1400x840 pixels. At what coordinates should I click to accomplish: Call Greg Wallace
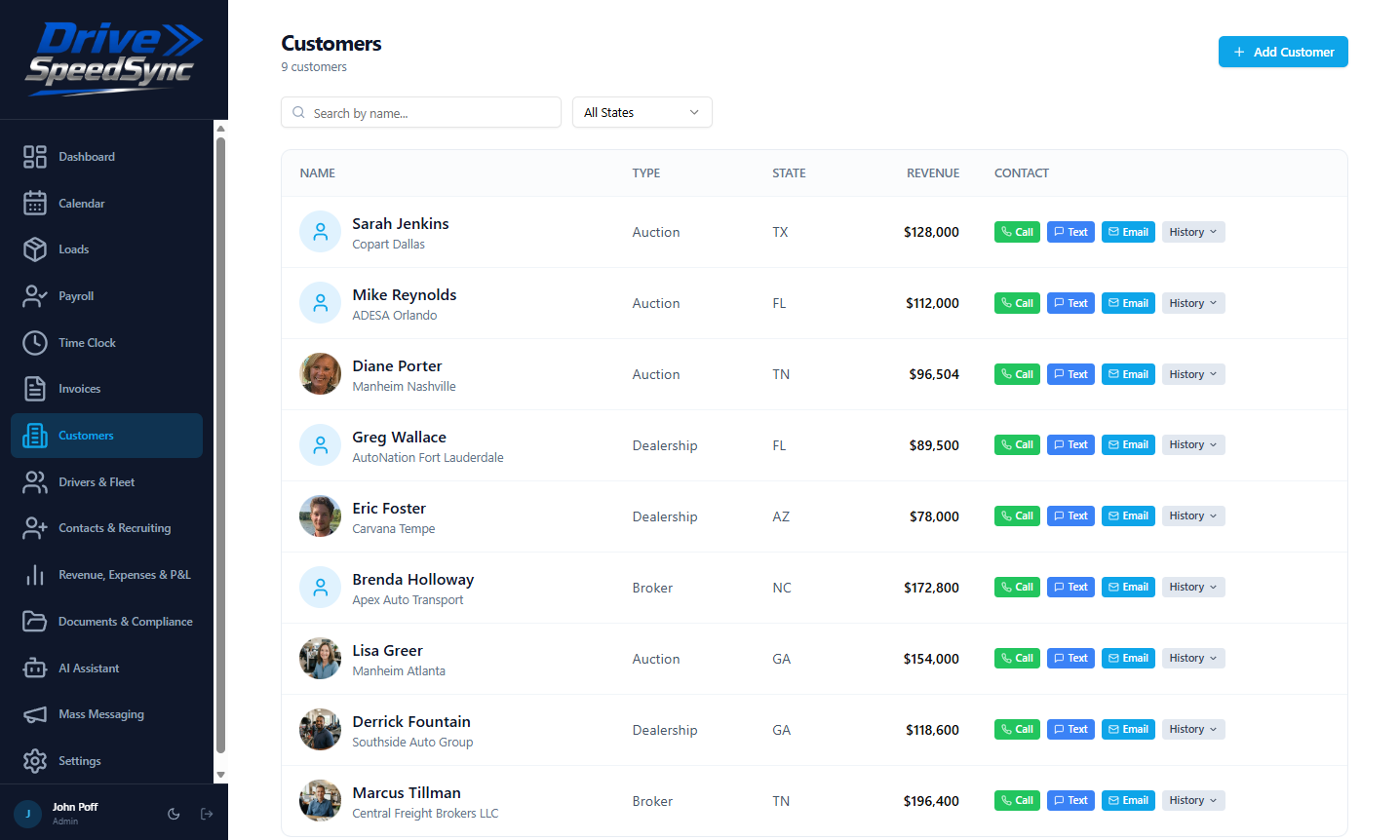coord(1017,444)
